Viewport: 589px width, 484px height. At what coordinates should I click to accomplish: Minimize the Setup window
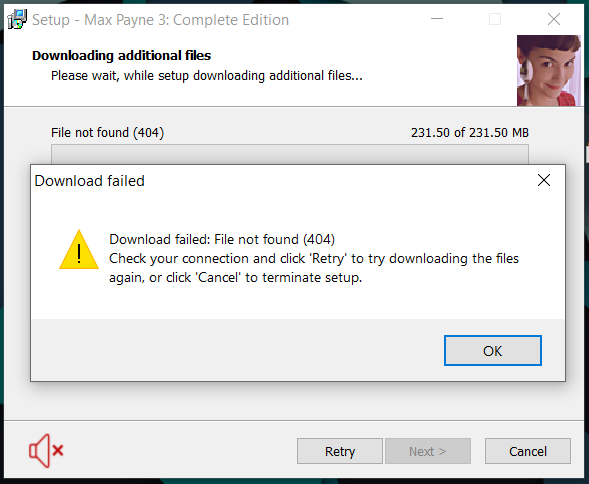tap(437, 19)
